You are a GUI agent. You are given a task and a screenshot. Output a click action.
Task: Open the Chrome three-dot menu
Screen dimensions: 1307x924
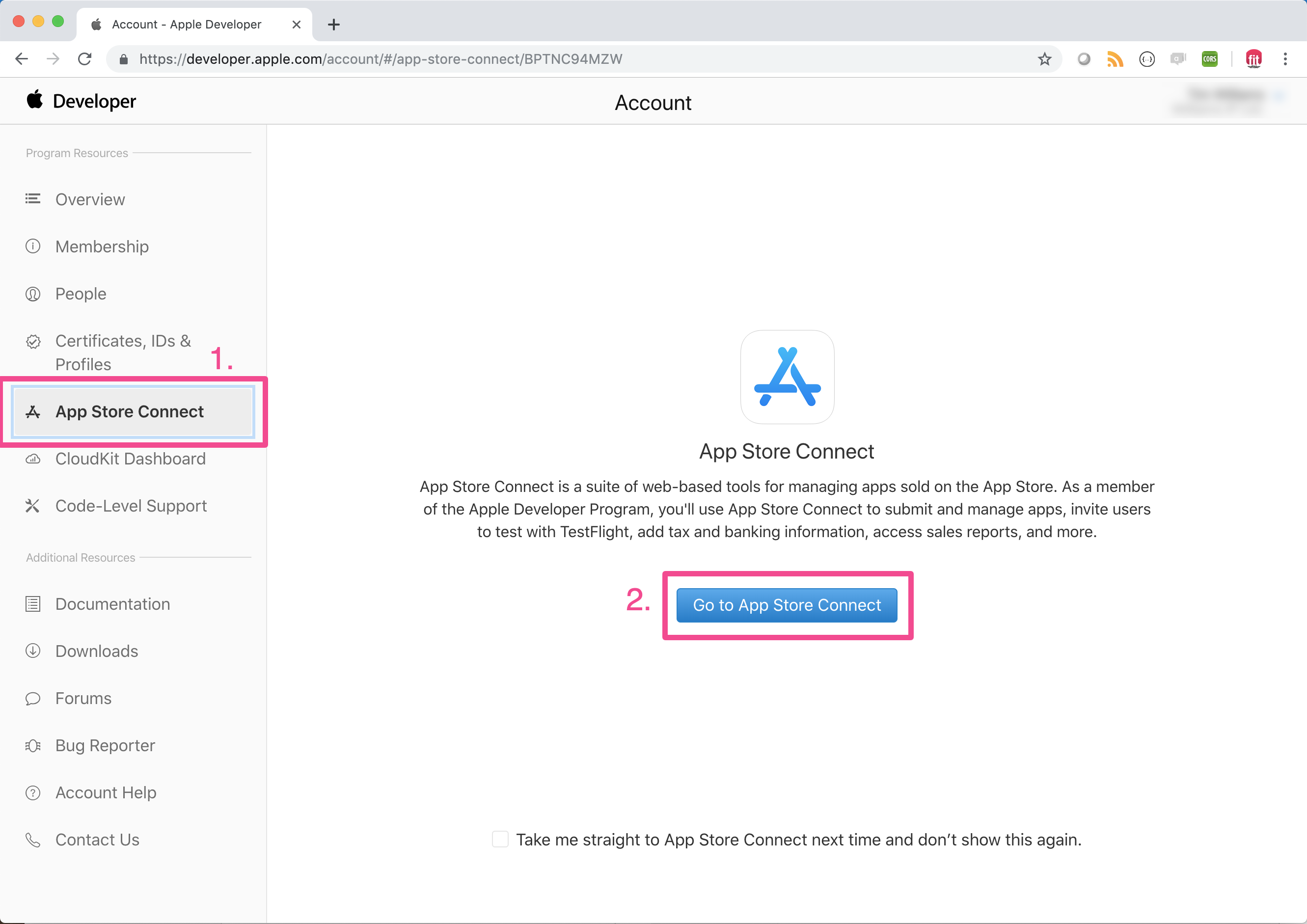click(x=1285, y=59)
